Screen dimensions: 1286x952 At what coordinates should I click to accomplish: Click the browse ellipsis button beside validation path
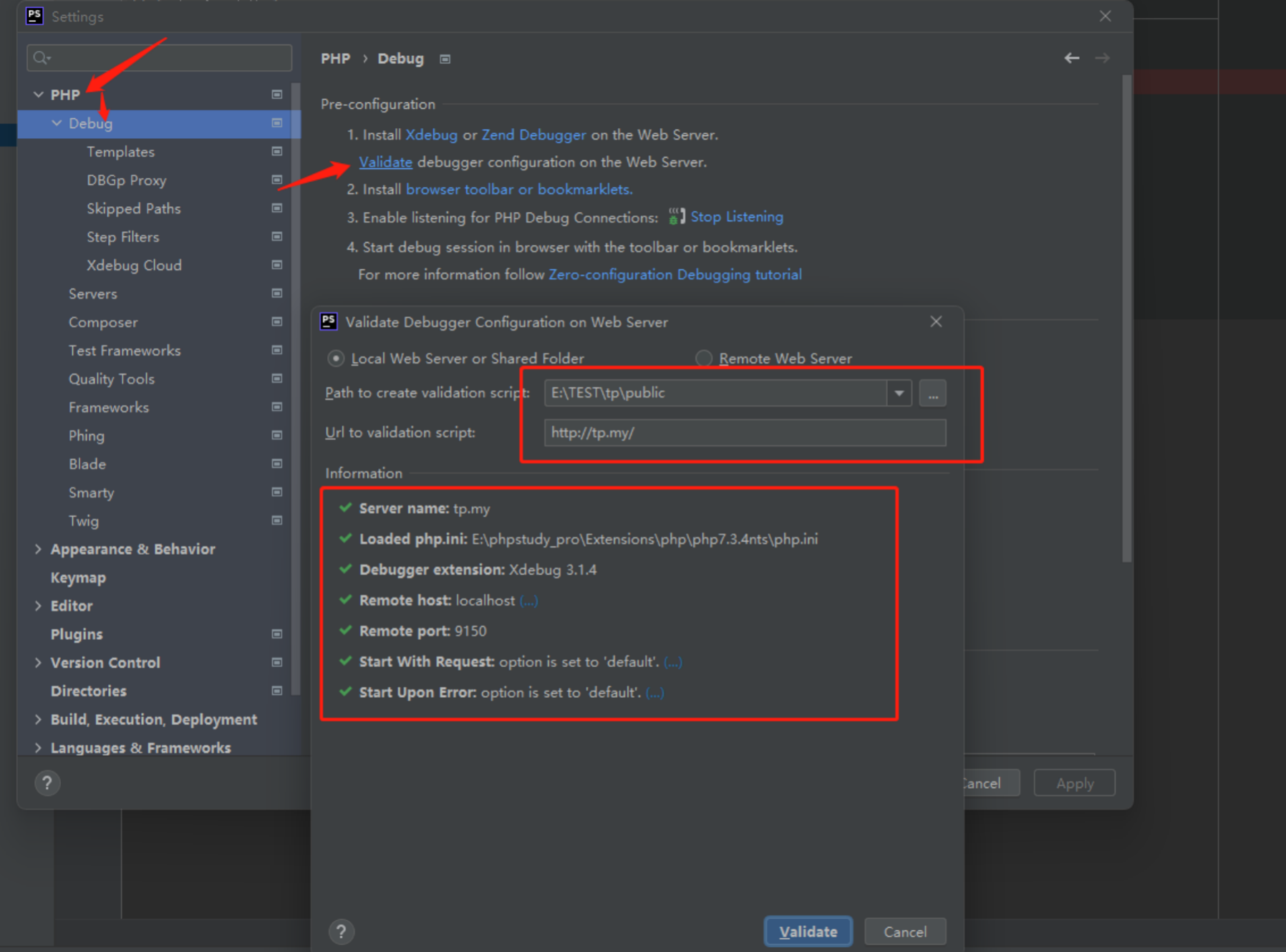pos(932,392)
